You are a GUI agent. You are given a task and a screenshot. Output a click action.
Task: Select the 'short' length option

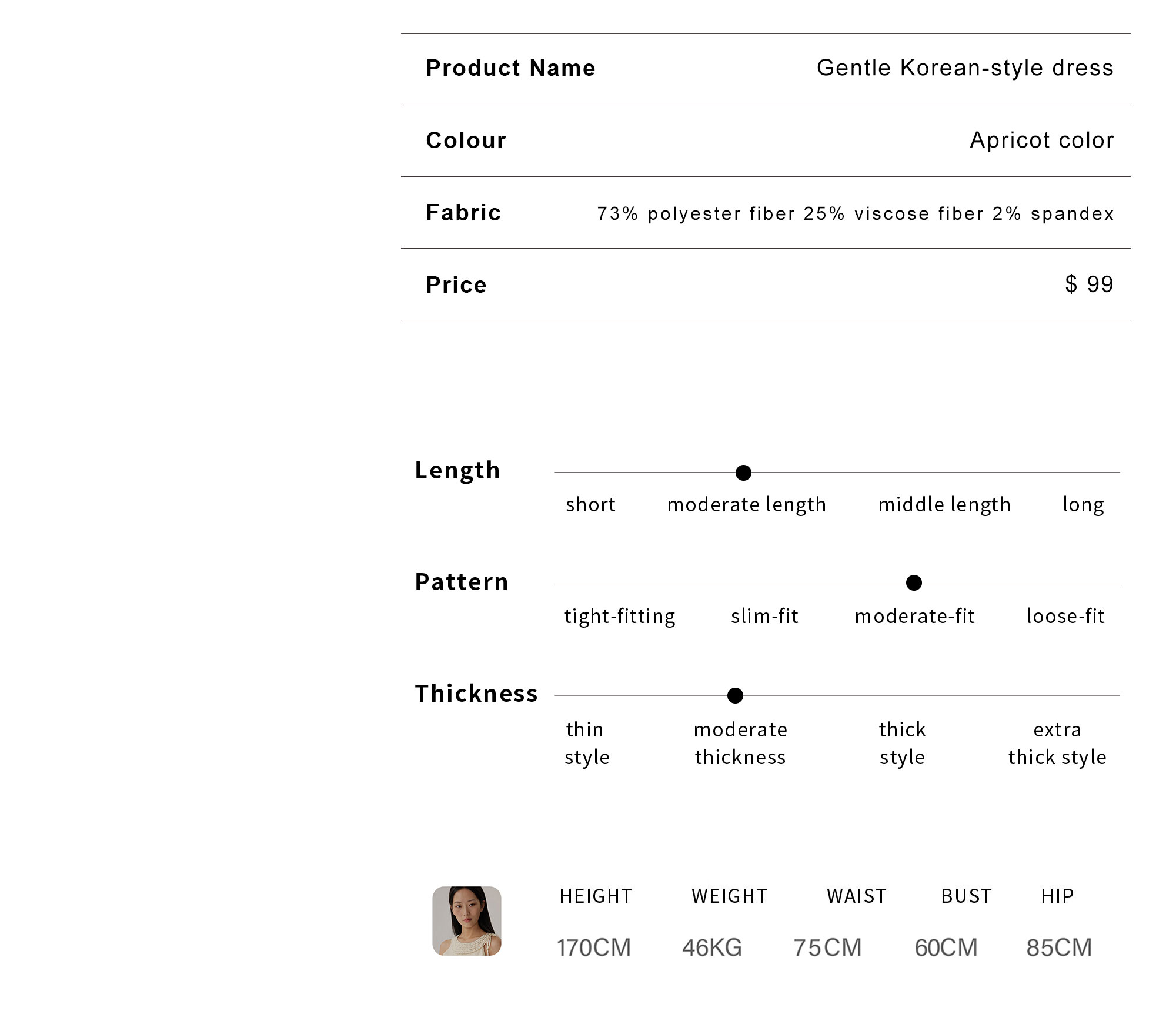[x=590, y=504]
